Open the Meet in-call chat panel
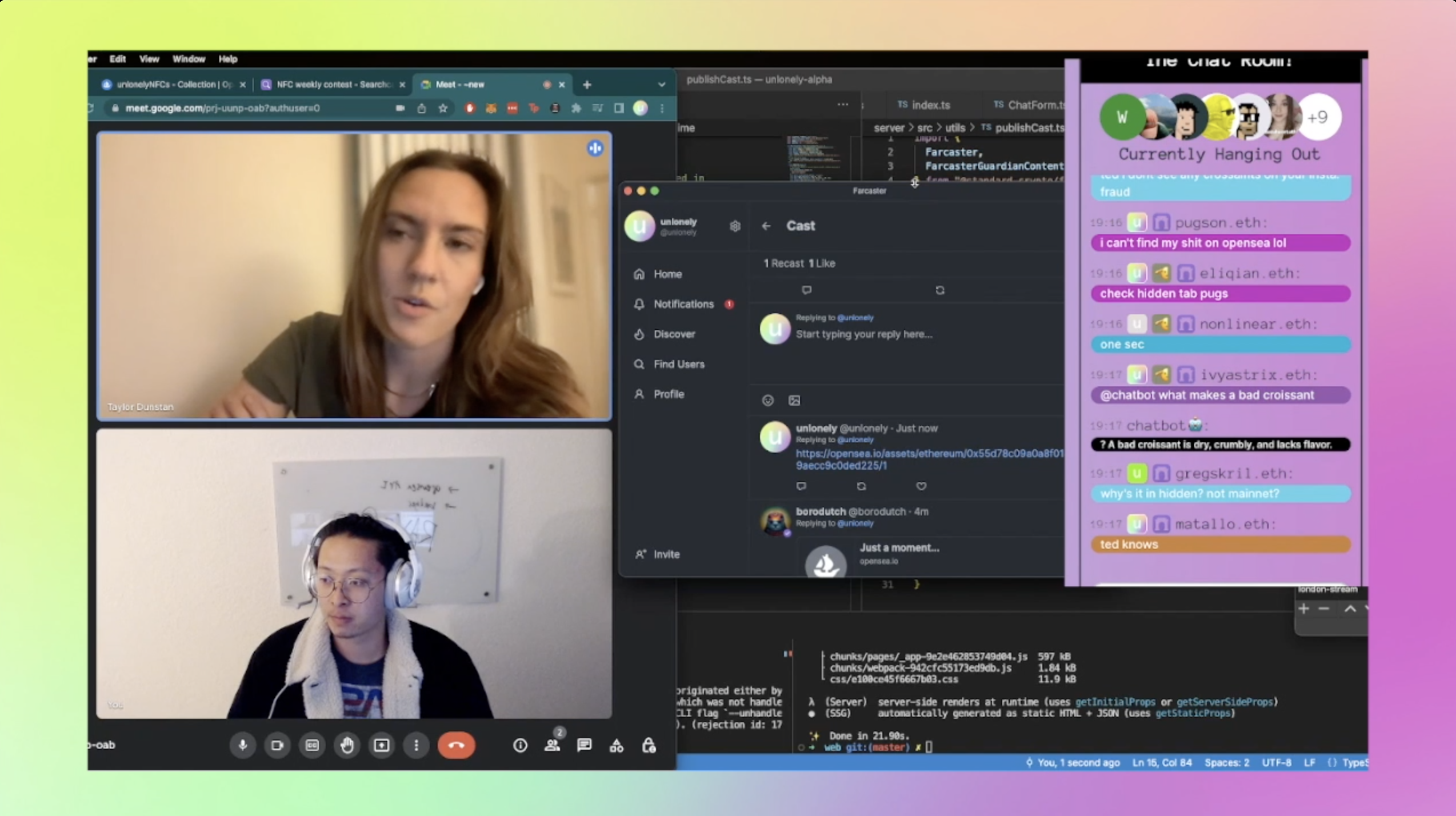 click(x=584, y=745)
